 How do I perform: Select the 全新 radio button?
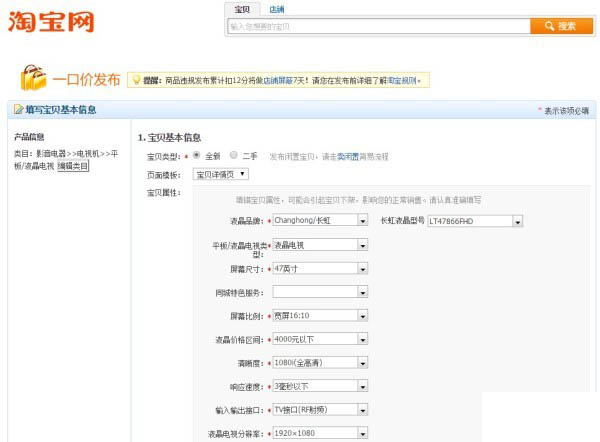(x=196, y=155)
